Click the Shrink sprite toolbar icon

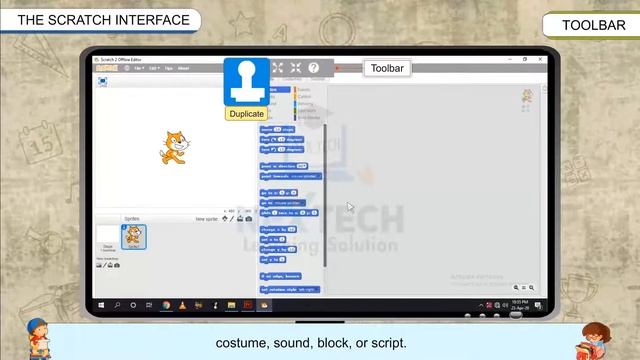click(x=296, y=68)
